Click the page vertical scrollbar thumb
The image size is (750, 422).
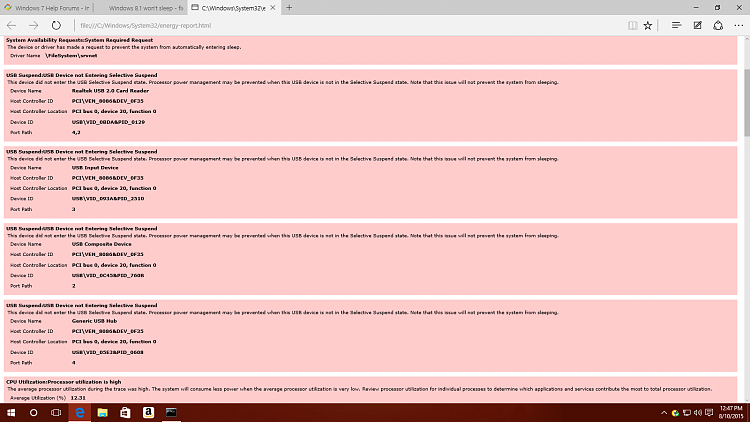pyautogui.click(x=747, y=102)
